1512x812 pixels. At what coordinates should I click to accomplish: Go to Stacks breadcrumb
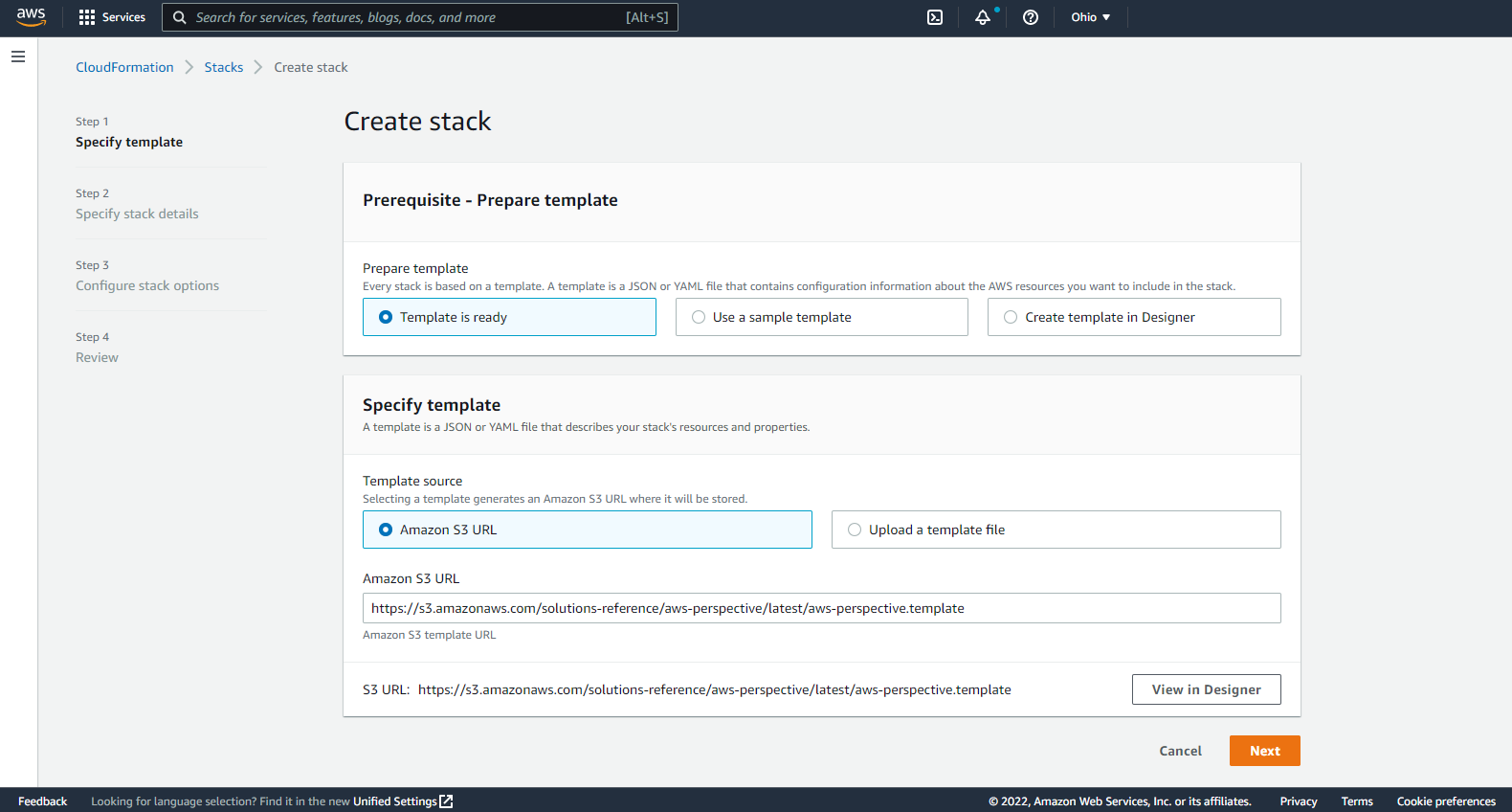[x=224, y=67]
